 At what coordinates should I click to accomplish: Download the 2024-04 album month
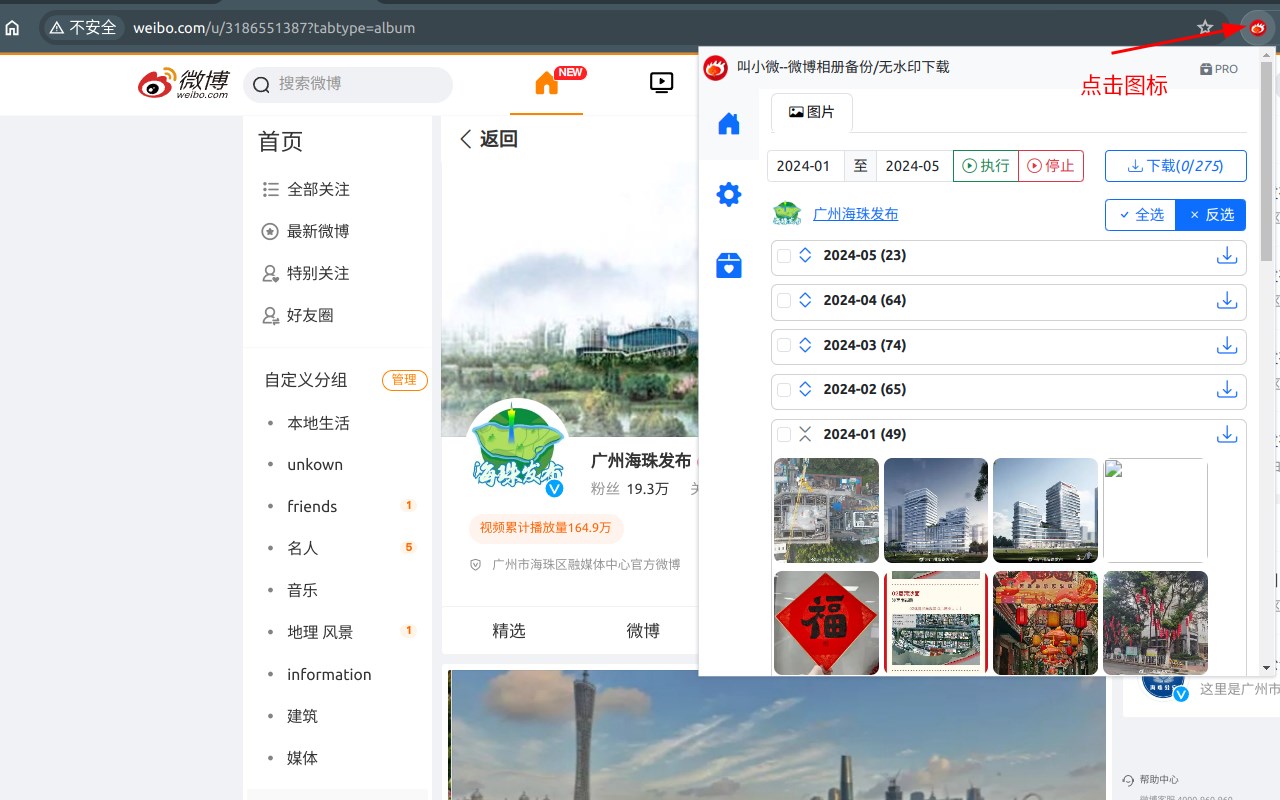tap(1227, 301)
